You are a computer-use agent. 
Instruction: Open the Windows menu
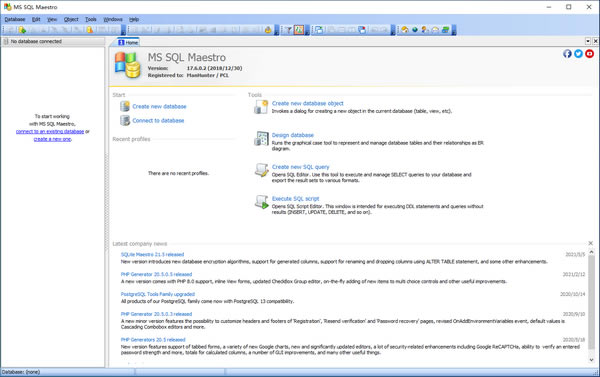pyautogui.click(x=113, y=19)
